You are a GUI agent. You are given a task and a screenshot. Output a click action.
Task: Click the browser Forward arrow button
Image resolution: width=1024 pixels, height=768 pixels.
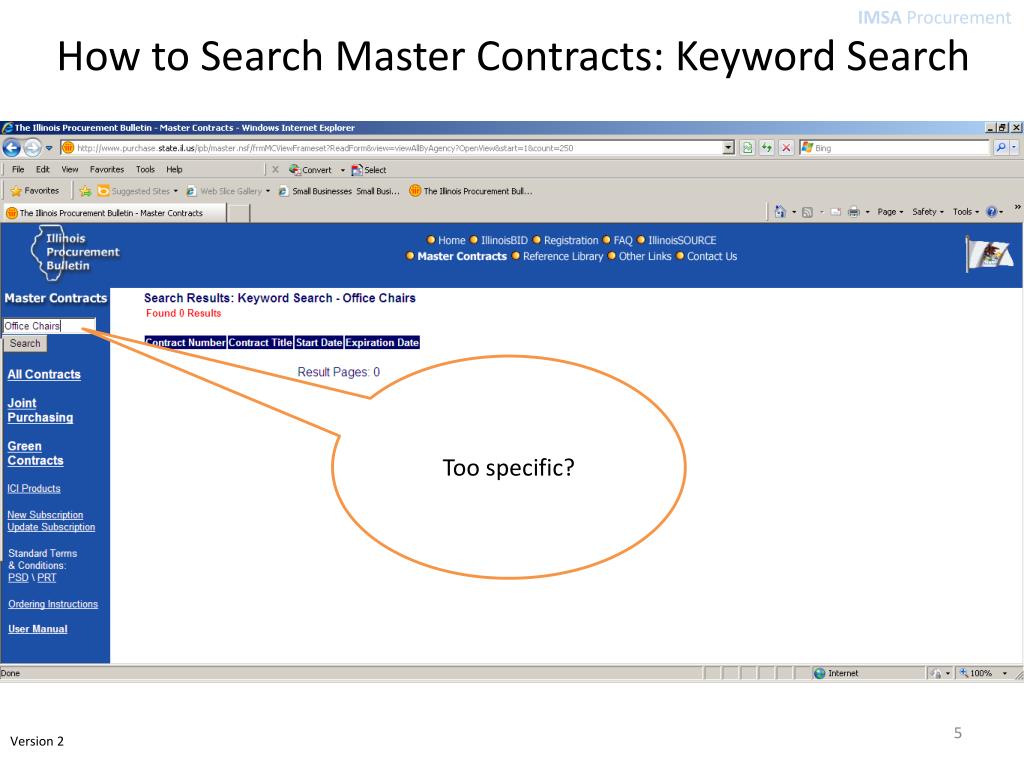pyautogui.click(x=32, y=148)
